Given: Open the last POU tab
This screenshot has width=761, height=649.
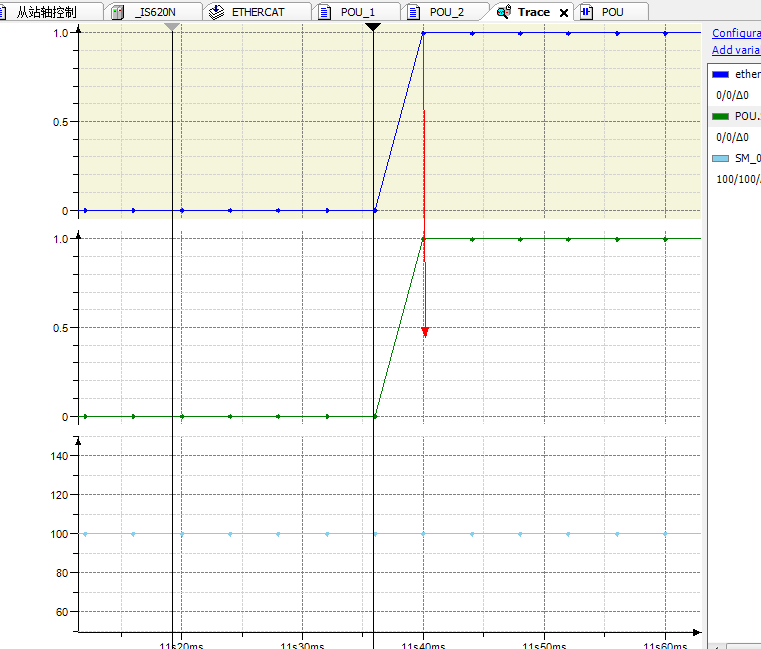Looking at the screenshot, I should (x=612, y=12).
